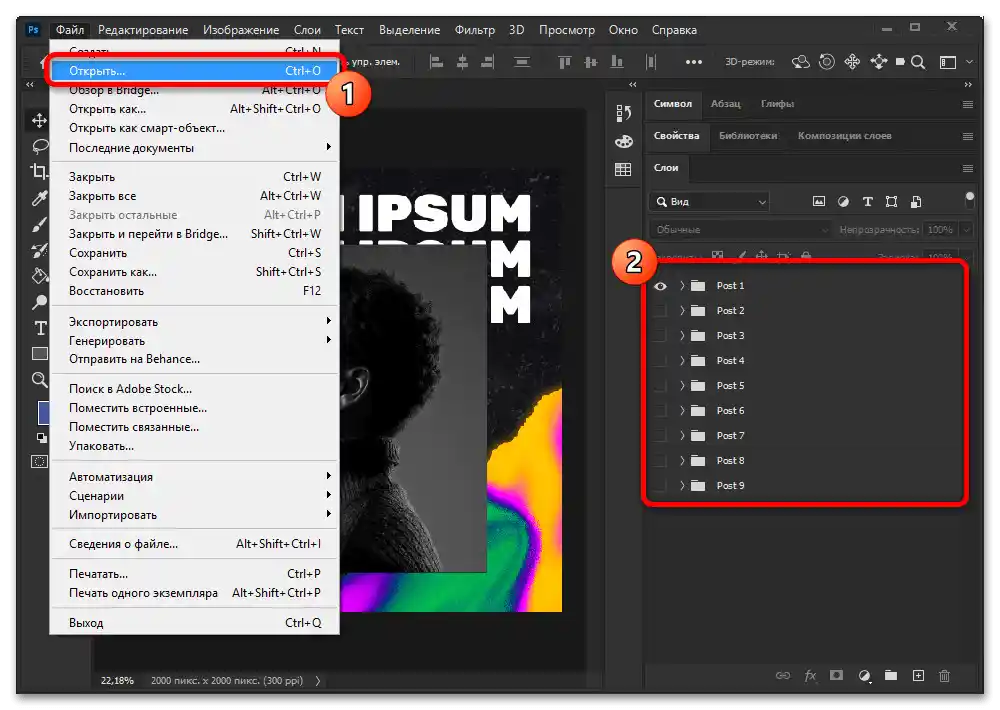The image size is (1000, 710).
Task: Filter layers by type T icon
Action: [x=867, y=202]
